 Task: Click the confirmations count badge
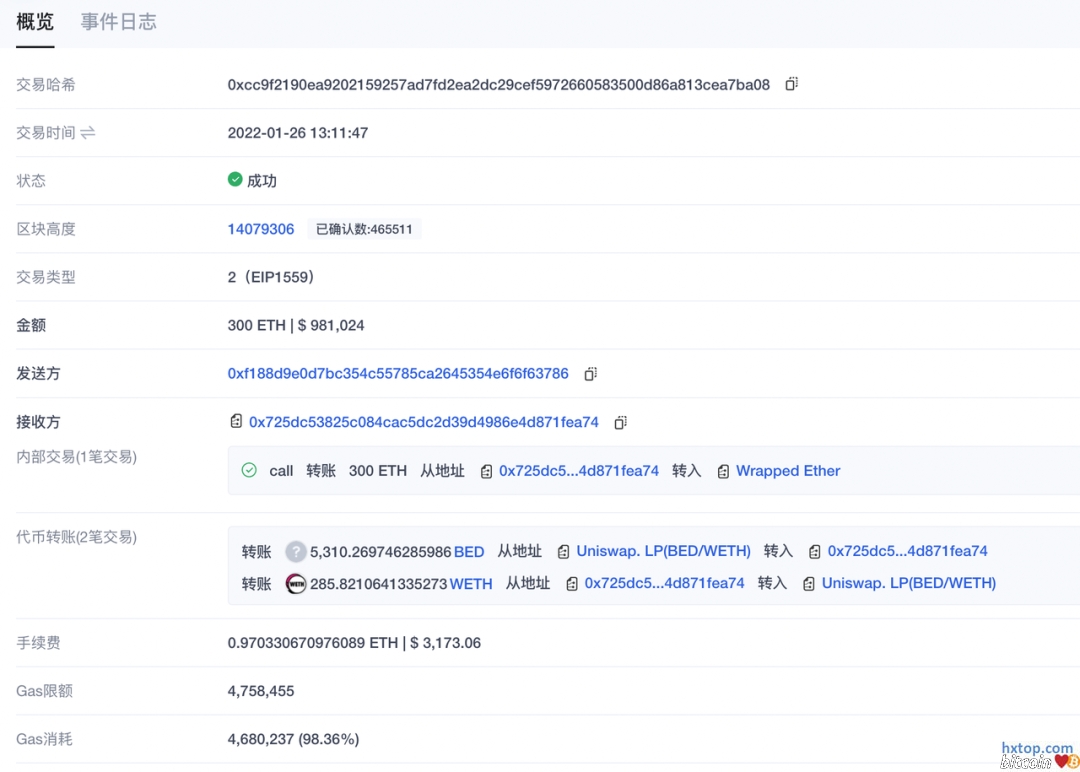tap(364, 229)
